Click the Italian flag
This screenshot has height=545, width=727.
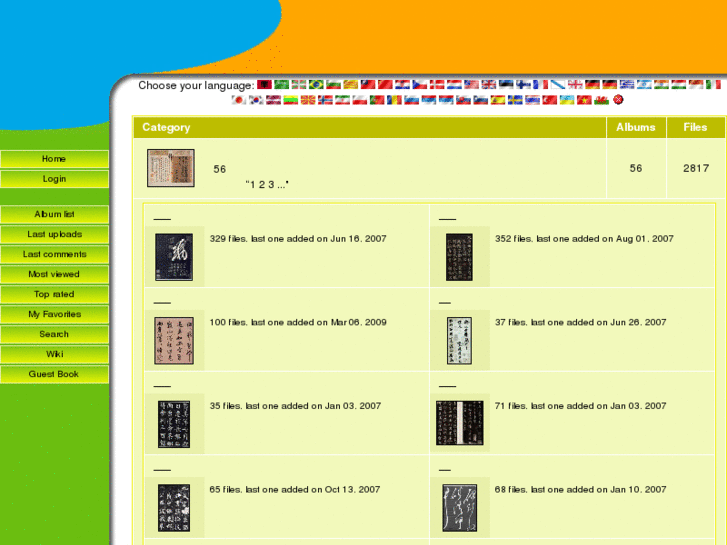coord(713,84)
